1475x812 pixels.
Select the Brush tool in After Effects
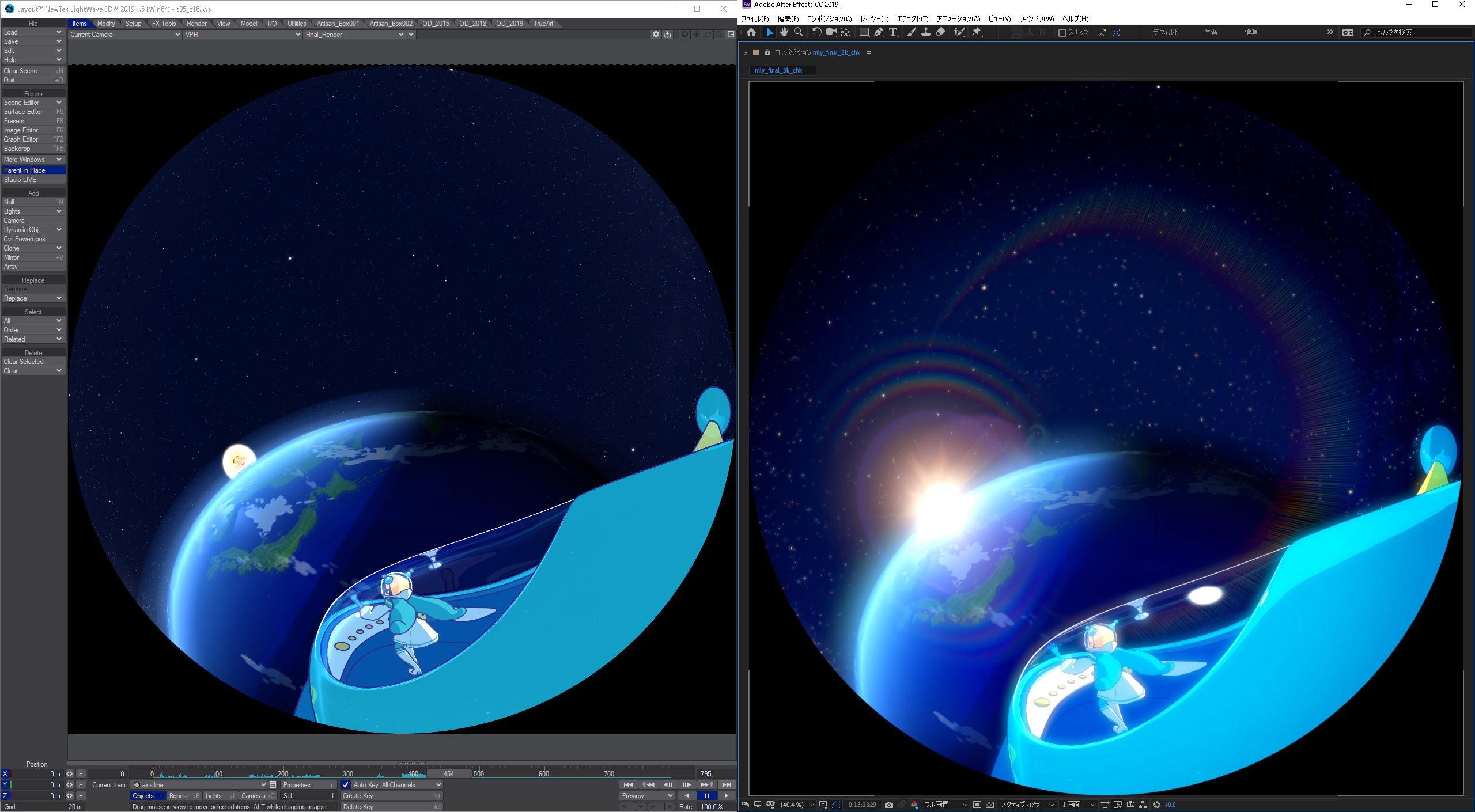(x=911, y=32)
